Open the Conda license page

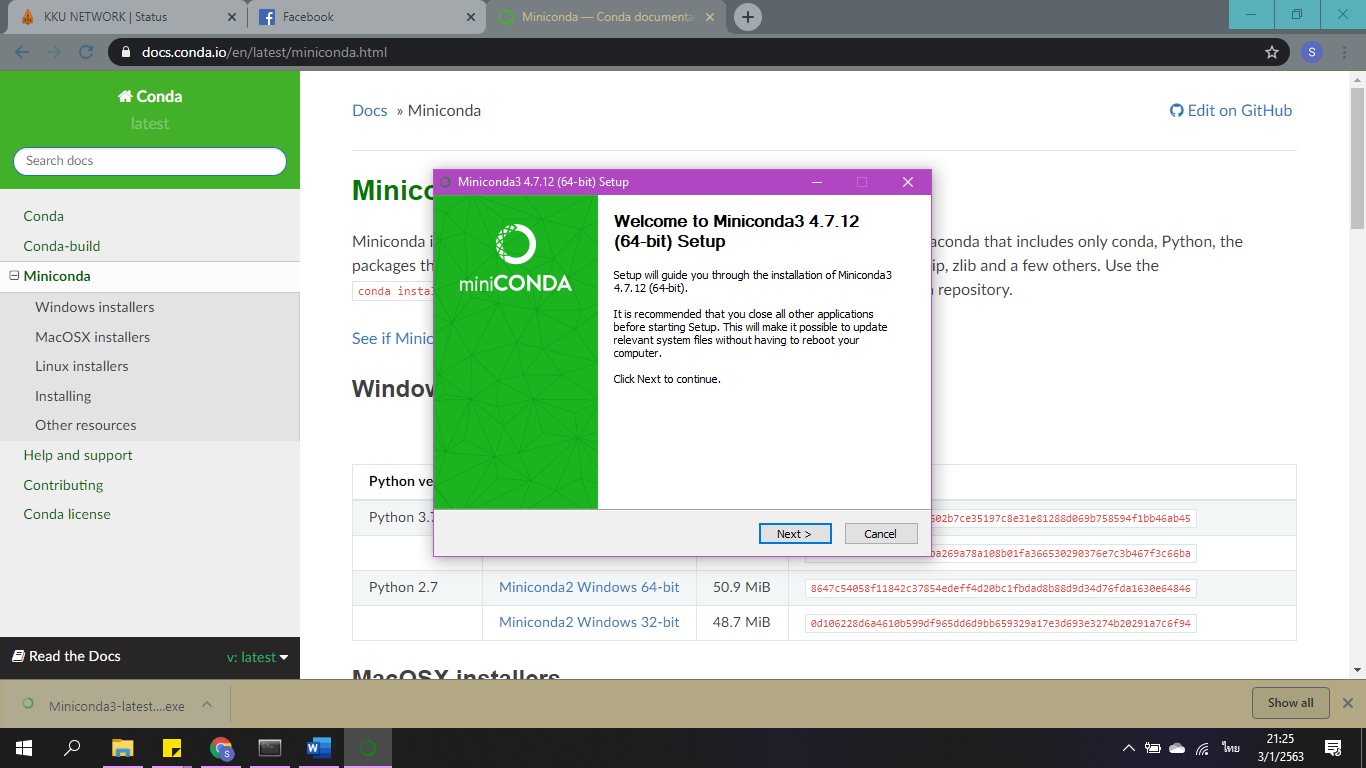coord(67,514)
